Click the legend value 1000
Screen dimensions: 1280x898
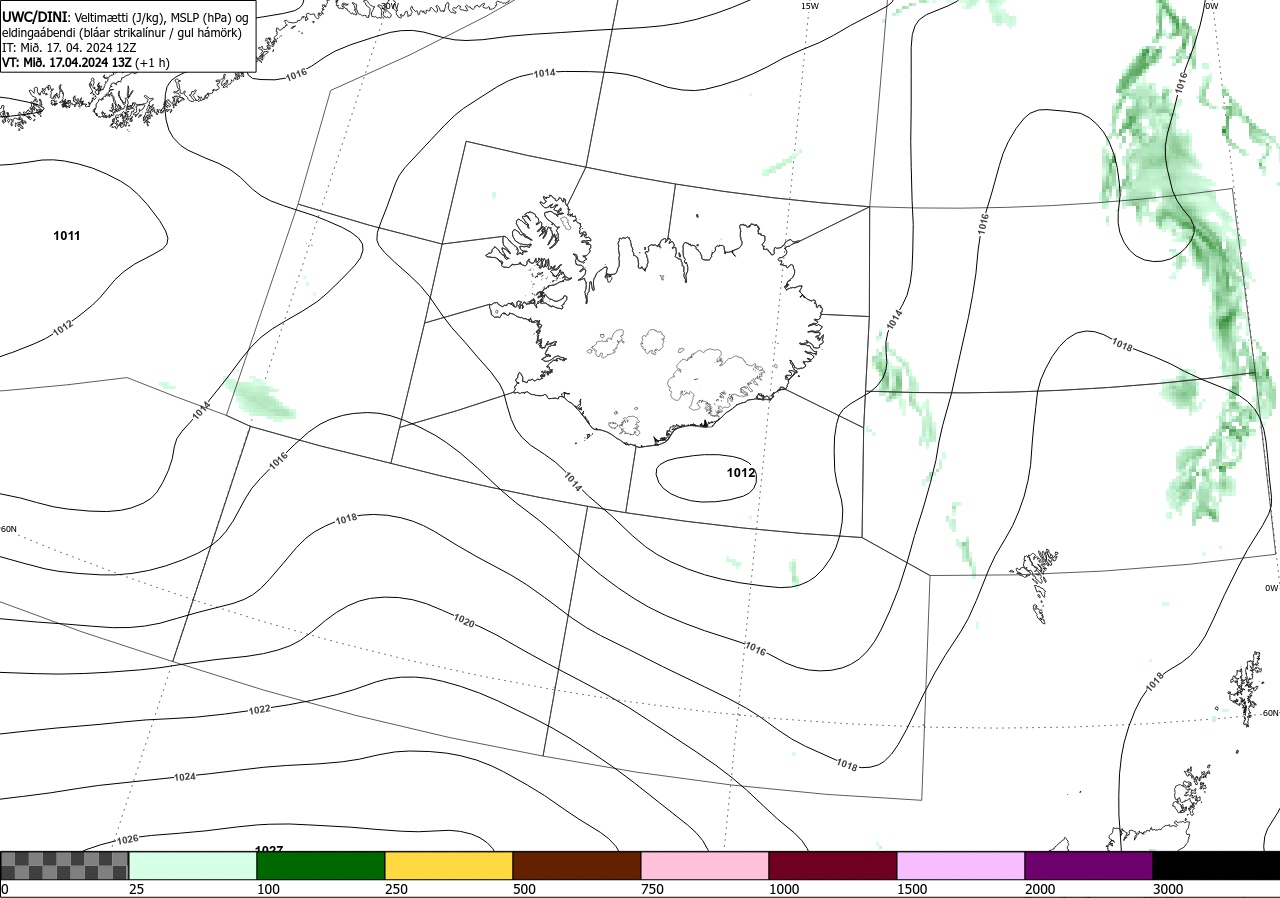784,889
